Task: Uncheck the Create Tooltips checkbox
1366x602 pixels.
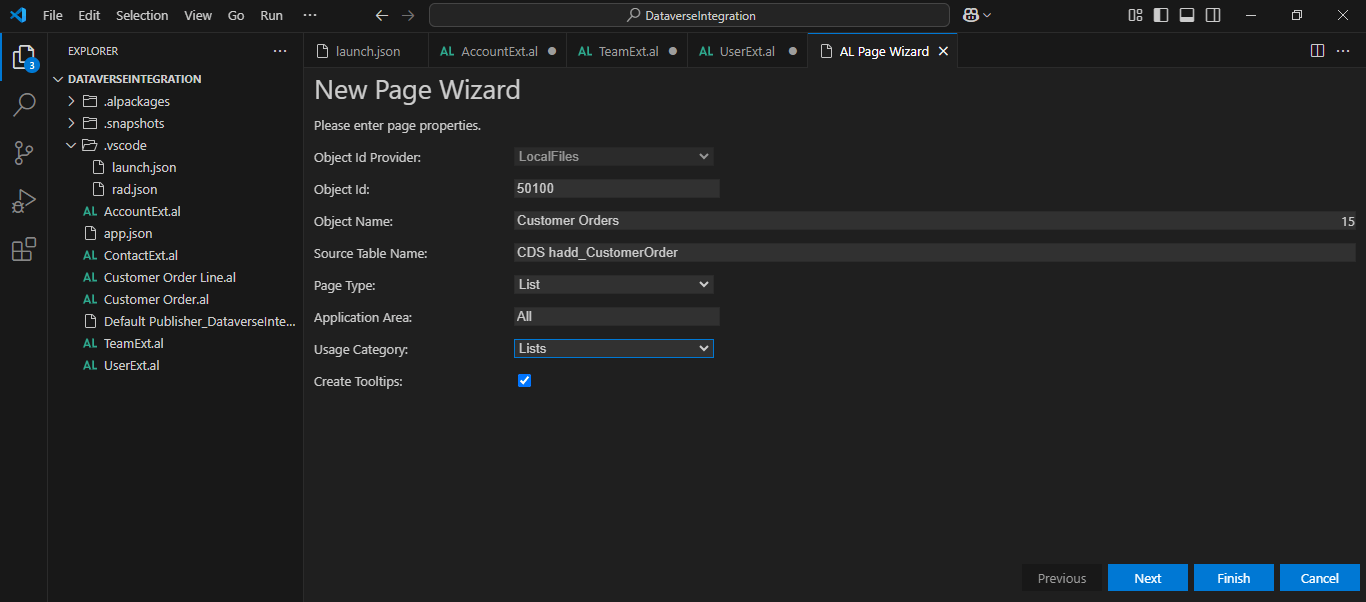Action: point(524,381)
